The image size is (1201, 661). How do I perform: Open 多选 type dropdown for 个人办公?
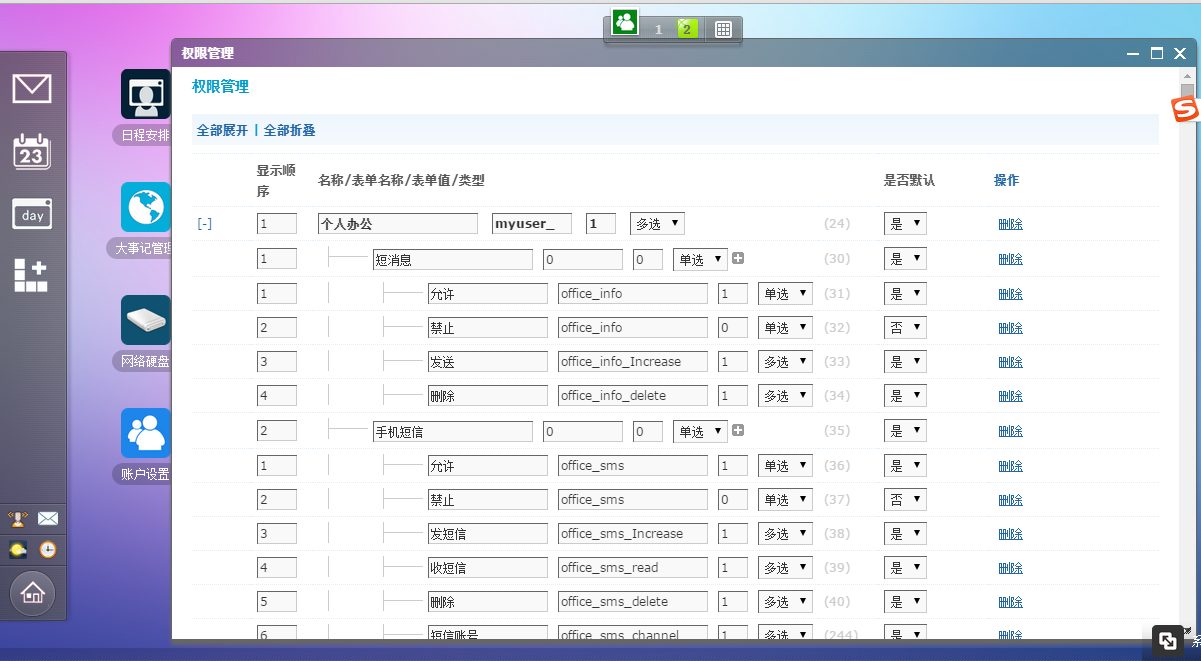click(x=656, y=224)
